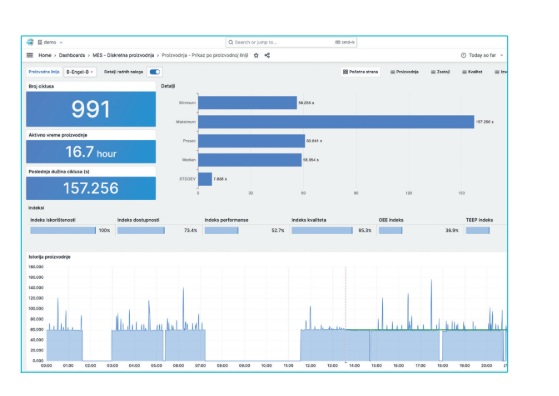Click the OEE indeks gauge bar
The height and width of the screenshot is (396, 559).
(390, 231)
